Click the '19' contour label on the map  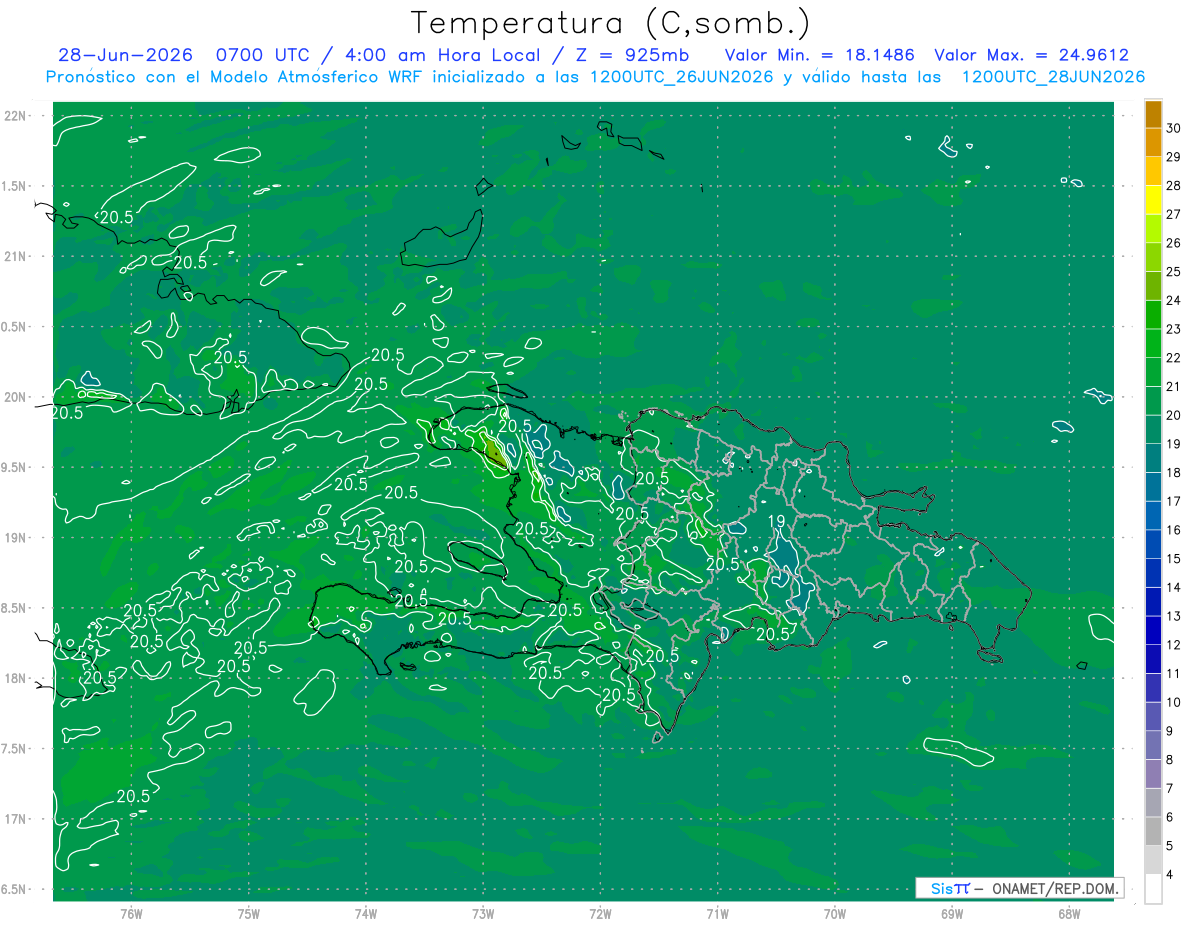click(x=777, y=522)
